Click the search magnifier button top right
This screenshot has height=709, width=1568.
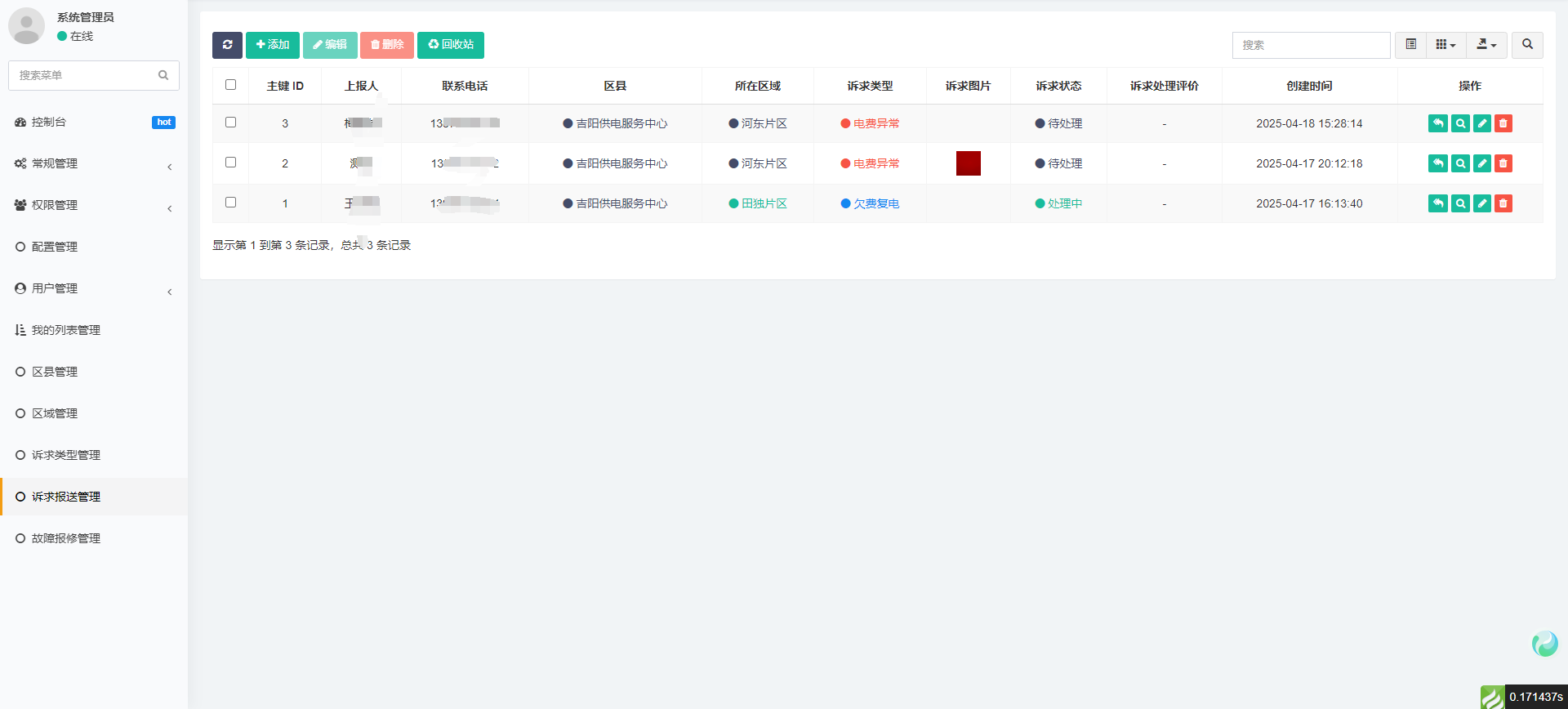(x=1526, y=45)
